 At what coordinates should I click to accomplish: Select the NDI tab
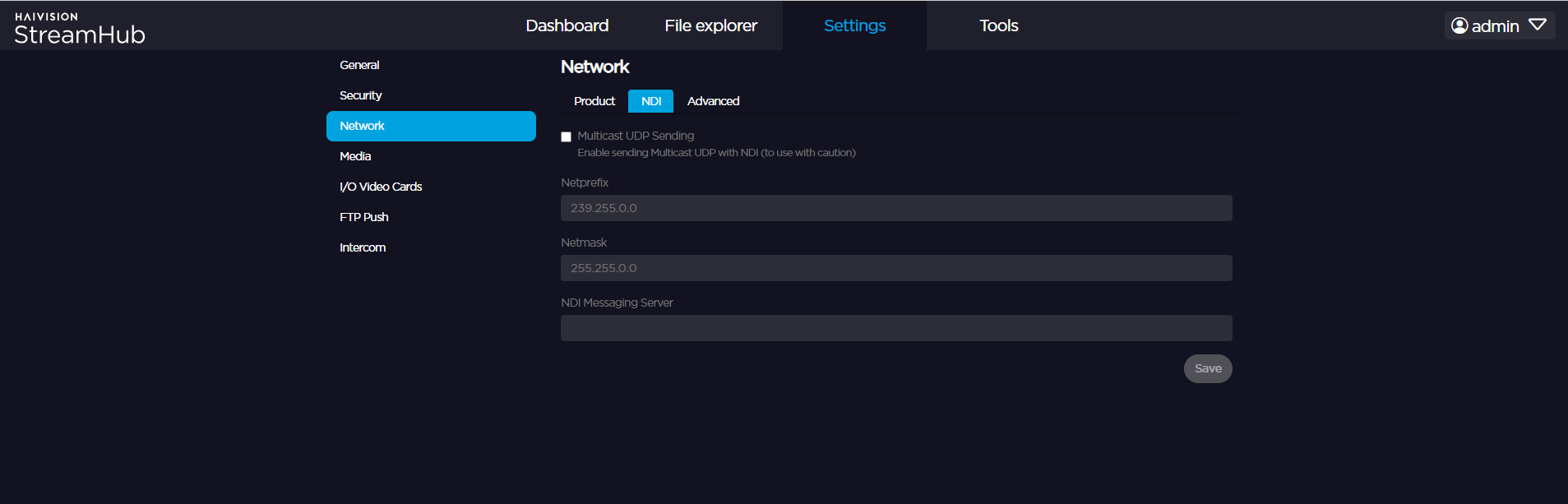pyautogui.click(x=650, y=101)
